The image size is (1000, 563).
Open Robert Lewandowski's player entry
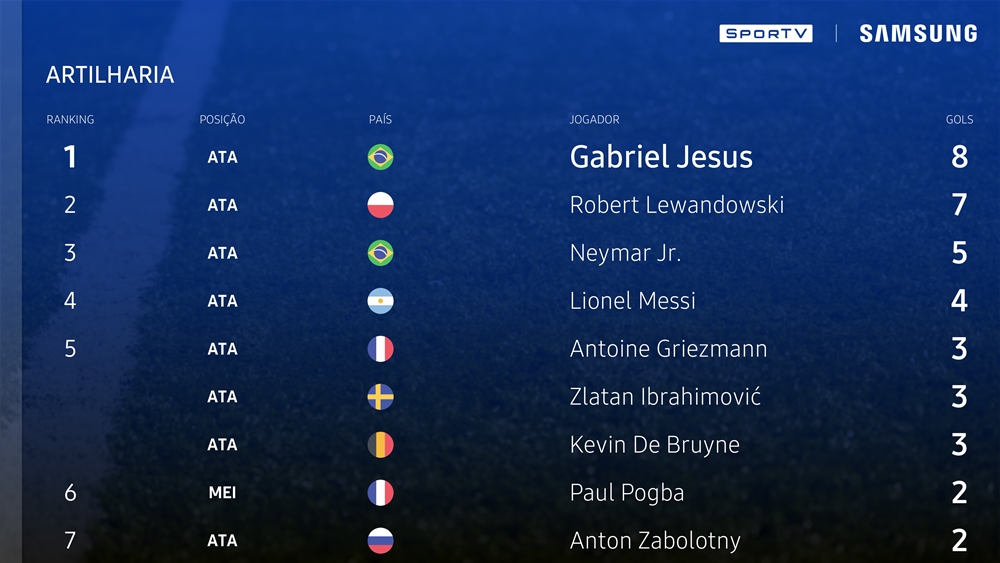point(677,205)
